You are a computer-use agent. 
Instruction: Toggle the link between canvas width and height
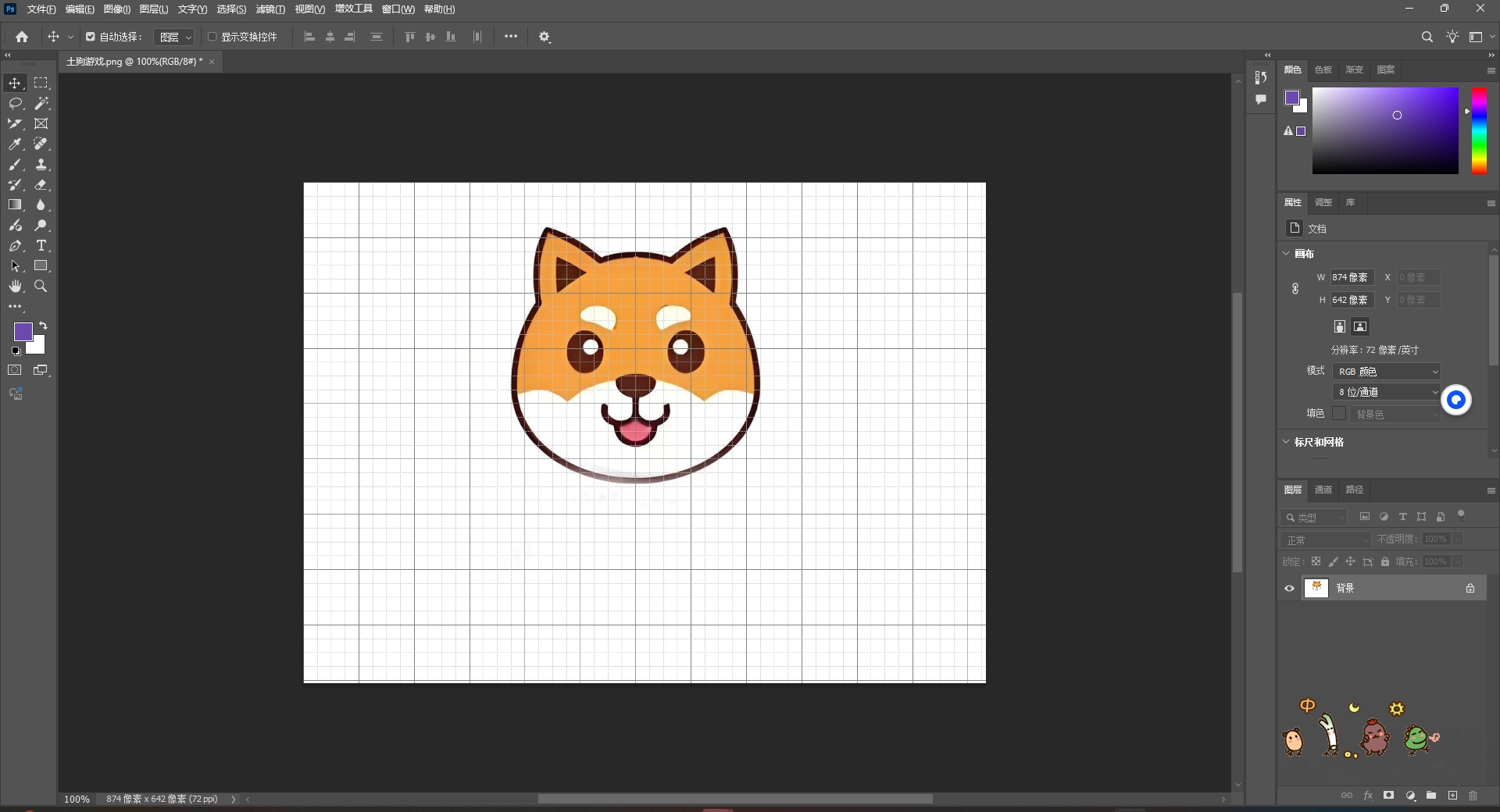[x=1295, y=289]
